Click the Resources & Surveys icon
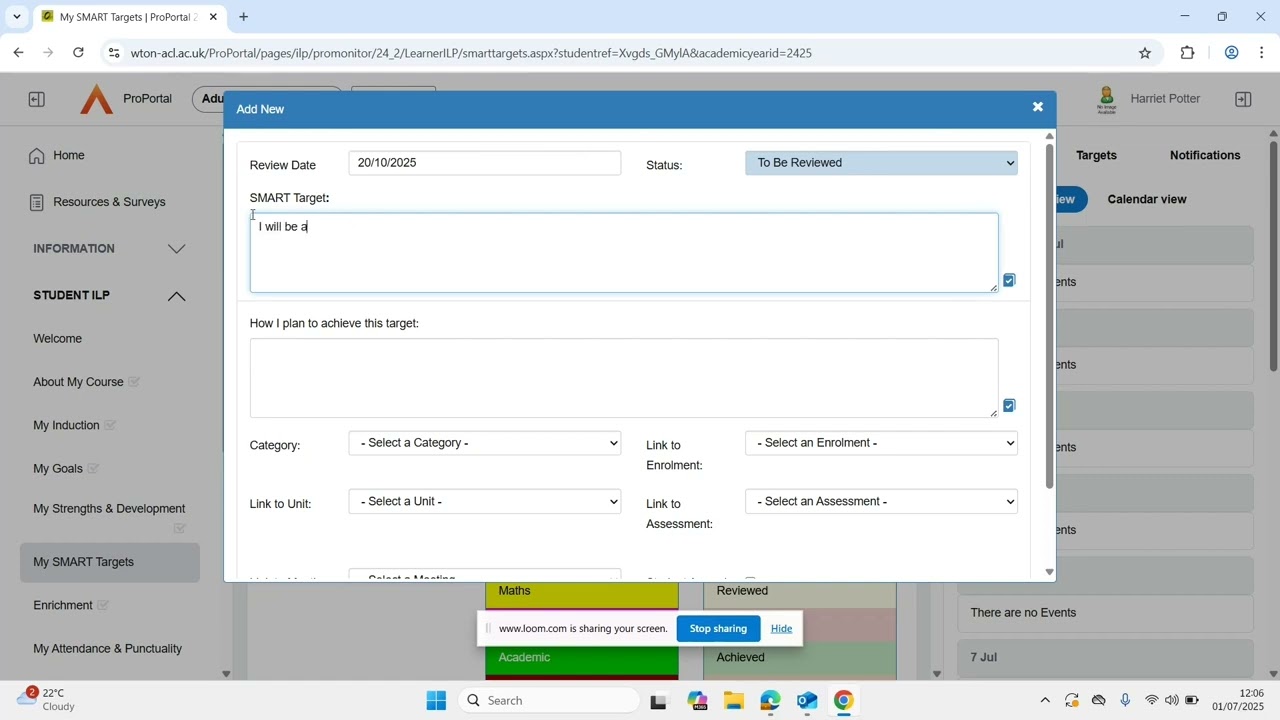Viewport: 1280px width, 720px height. [37, 202]
